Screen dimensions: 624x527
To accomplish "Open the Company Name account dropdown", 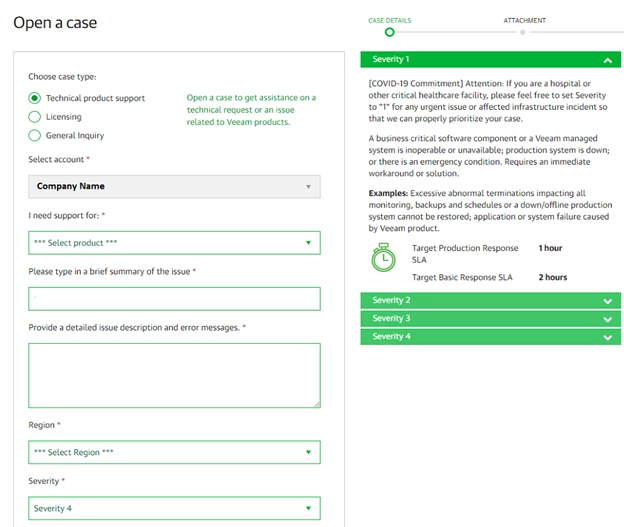I will [x=174, y=186].
